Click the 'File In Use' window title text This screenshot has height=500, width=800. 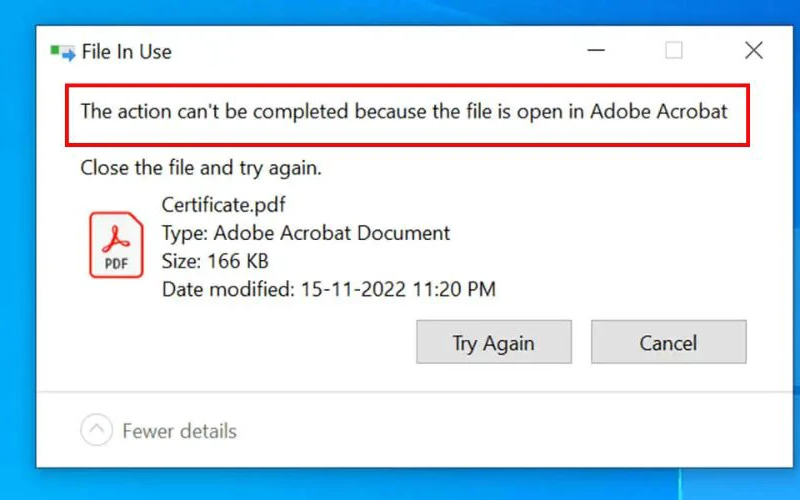click(x=127, y=52)
